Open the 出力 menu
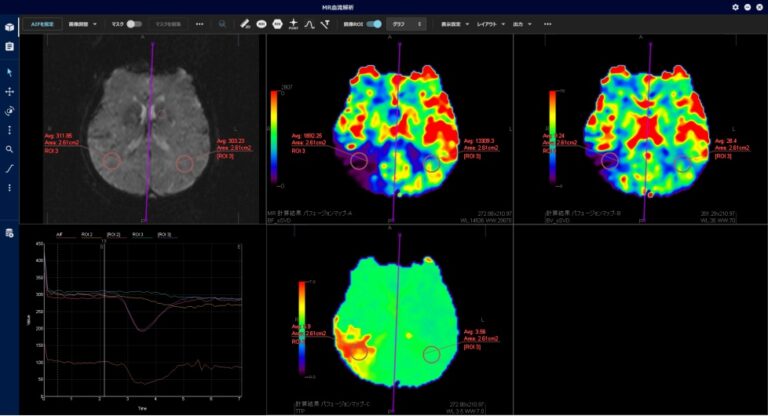 click(524, 23)
